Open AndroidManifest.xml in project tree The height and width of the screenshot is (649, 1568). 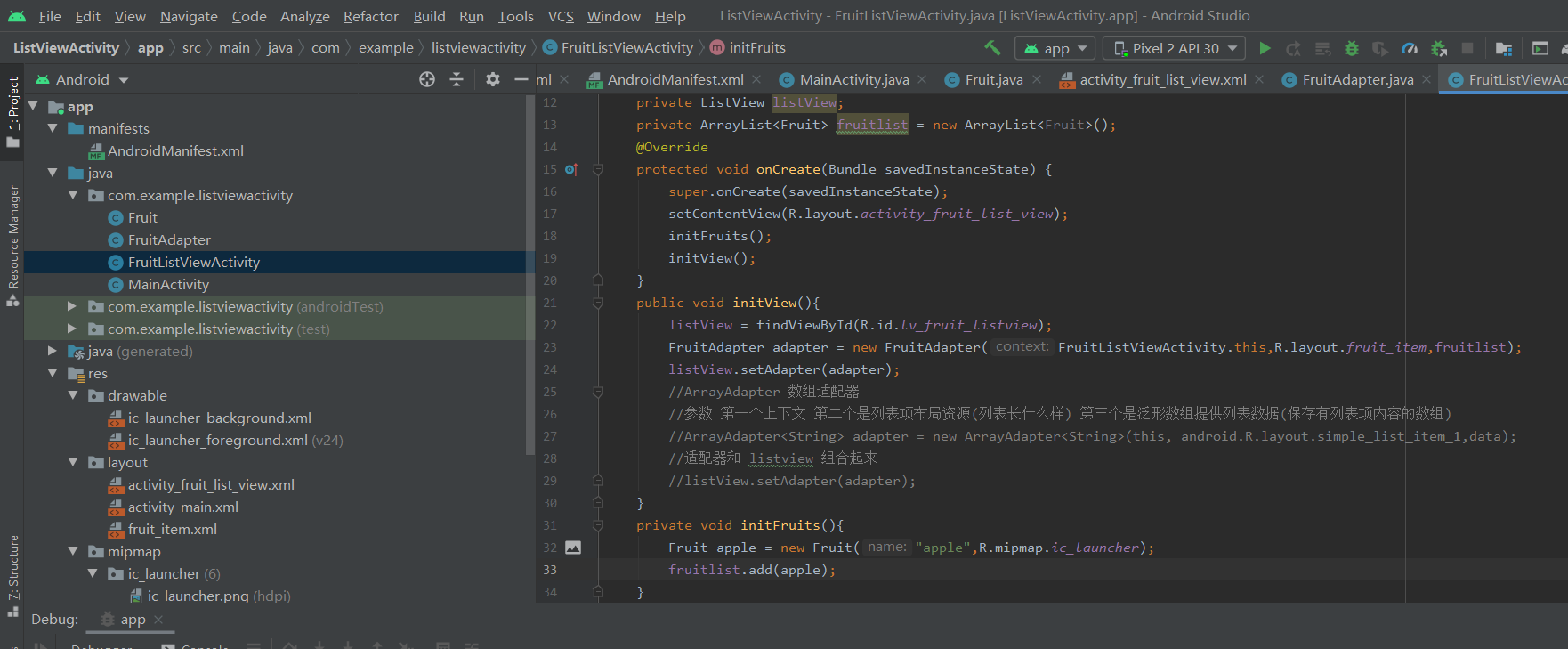pos(175,150)
